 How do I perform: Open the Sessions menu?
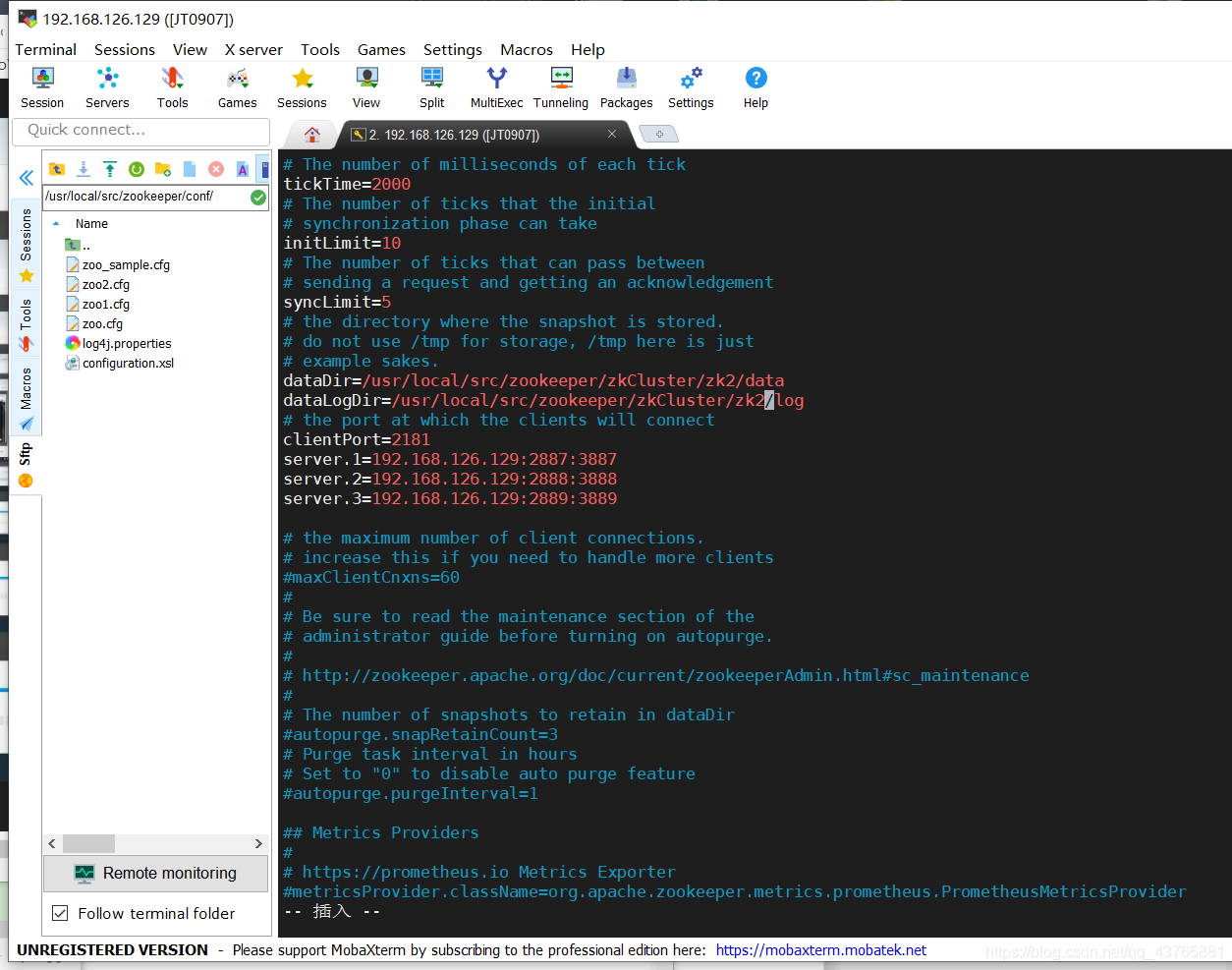125,49
